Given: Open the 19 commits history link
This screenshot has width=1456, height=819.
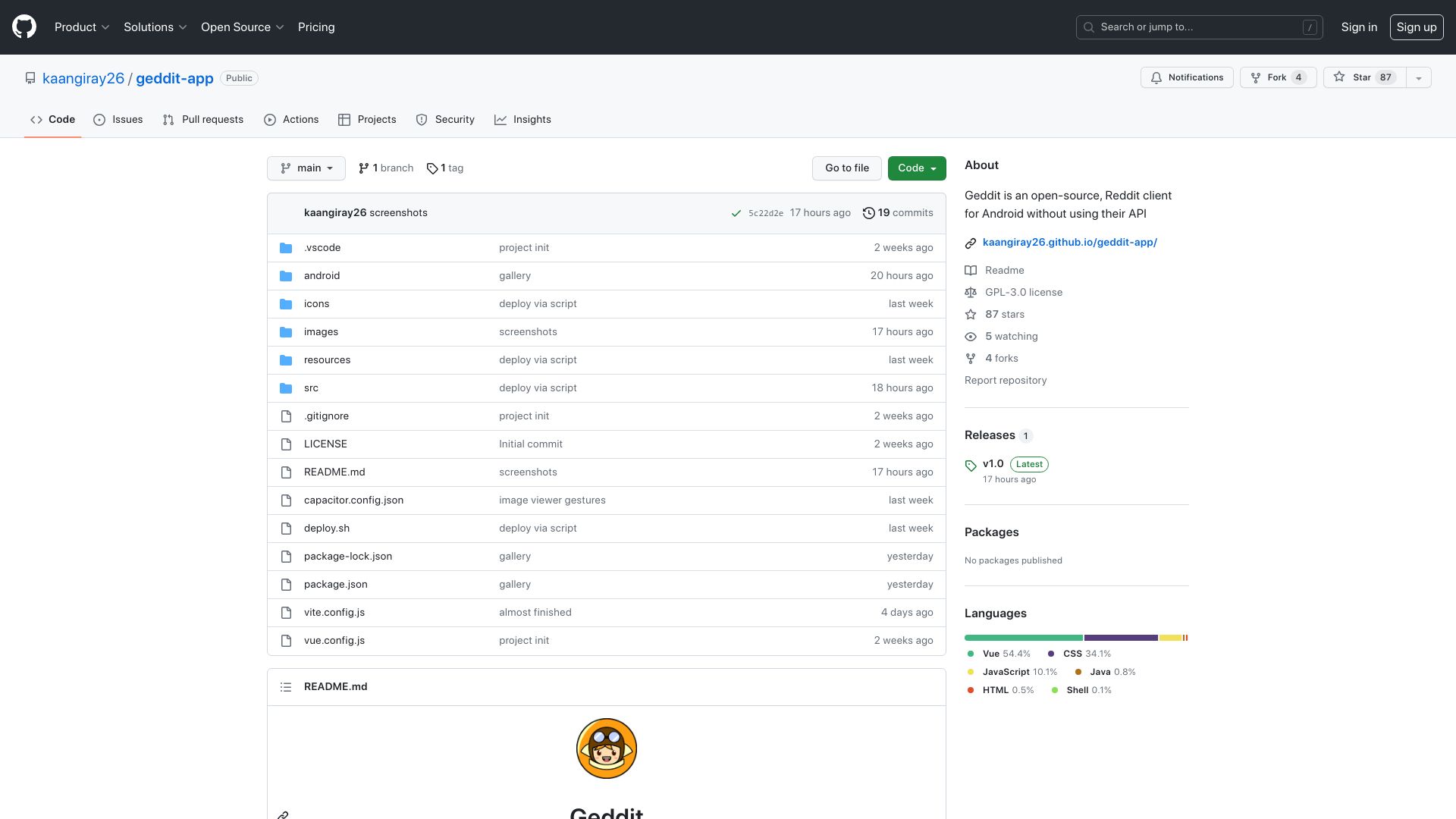Looking at the screenshot, I should click(x=898, y=213).
